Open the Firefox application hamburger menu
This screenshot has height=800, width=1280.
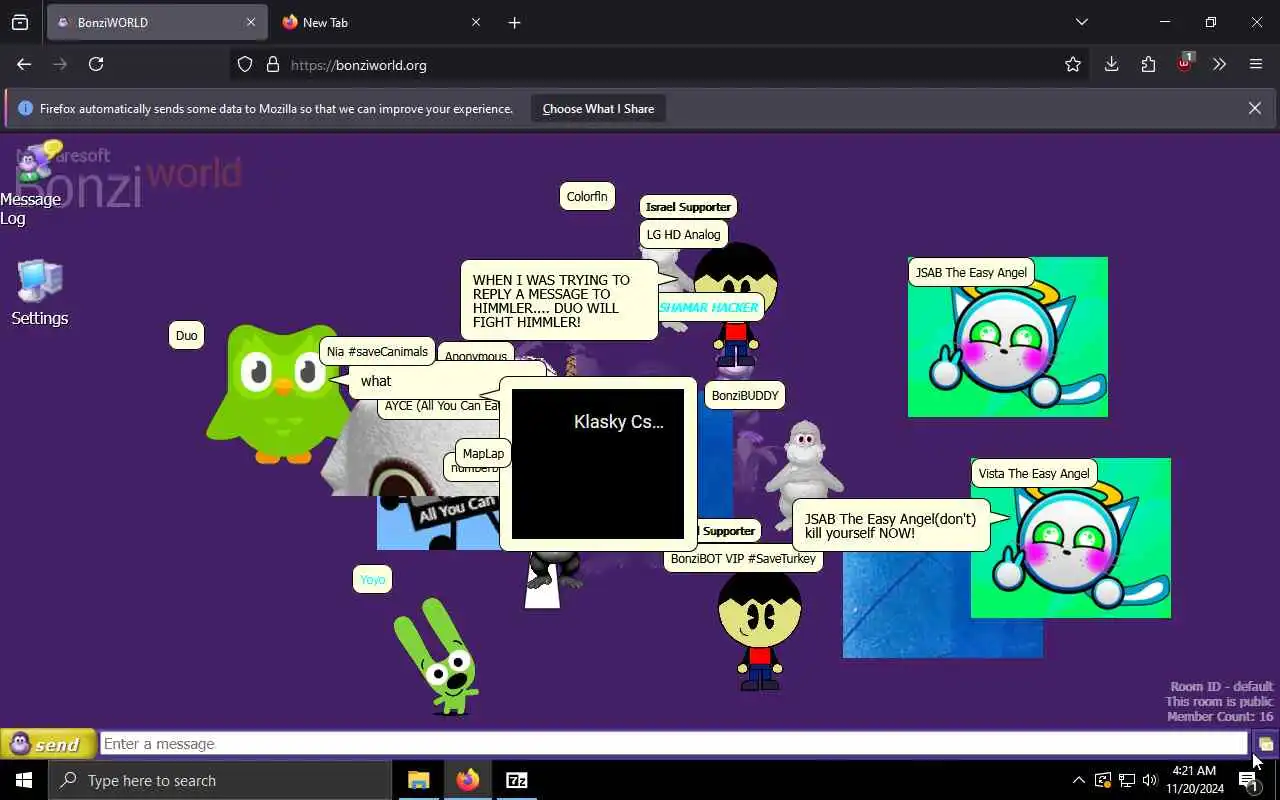click(x=1256, y=64)
